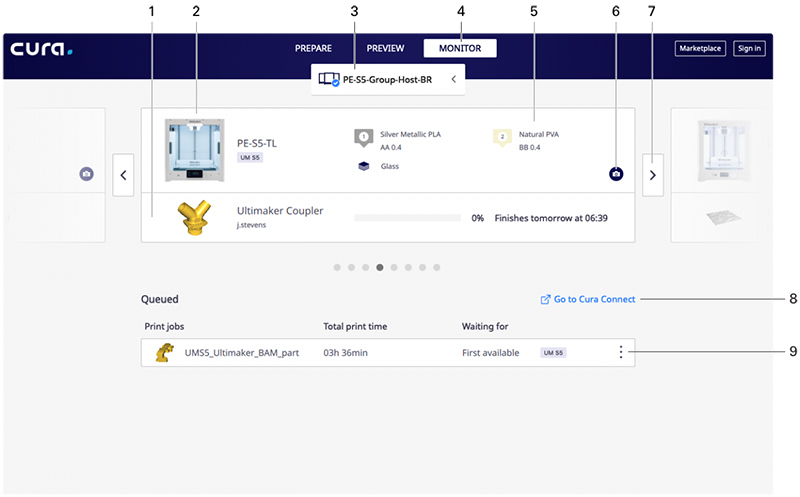Click the printer group icon beside PE-S5-Group-Host-BR
The image size is (800, 497).
tap(329, 78)
